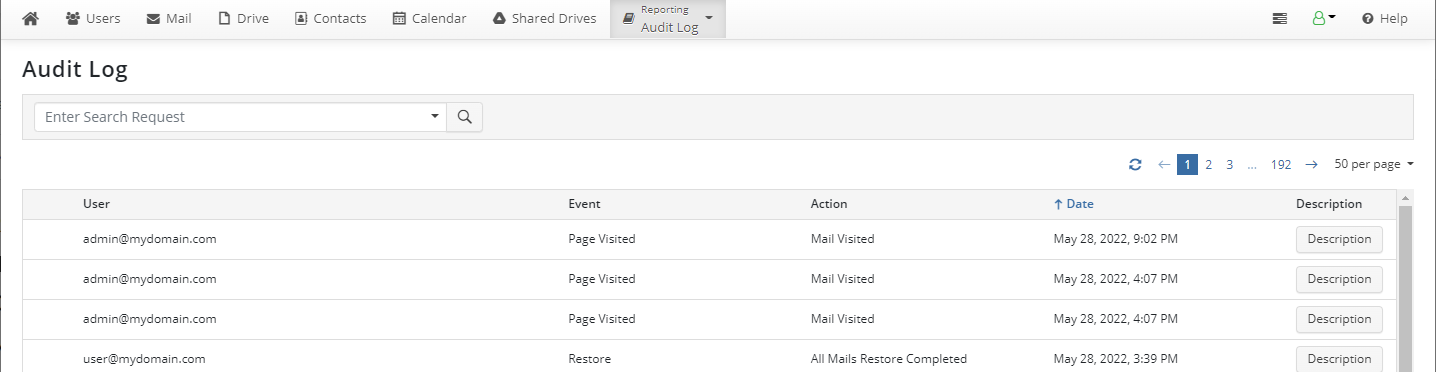The height and width of the screenshot is (372, 1436).
Task: Expand the search request dropdown arrow
Action: (x=435, y=117)
